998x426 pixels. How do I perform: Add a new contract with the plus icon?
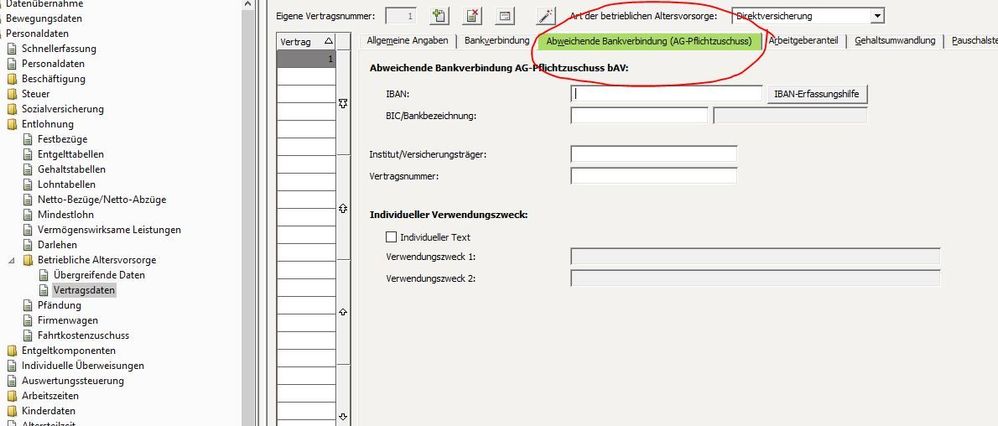pyautogui.click(x=439, y=16)
